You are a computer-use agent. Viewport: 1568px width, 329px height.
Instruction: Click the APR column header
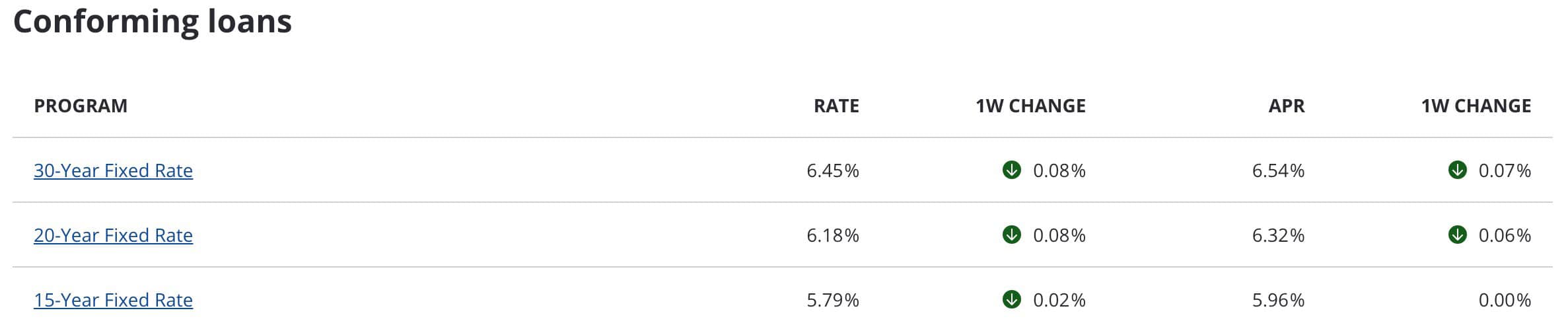[1286, 106]
